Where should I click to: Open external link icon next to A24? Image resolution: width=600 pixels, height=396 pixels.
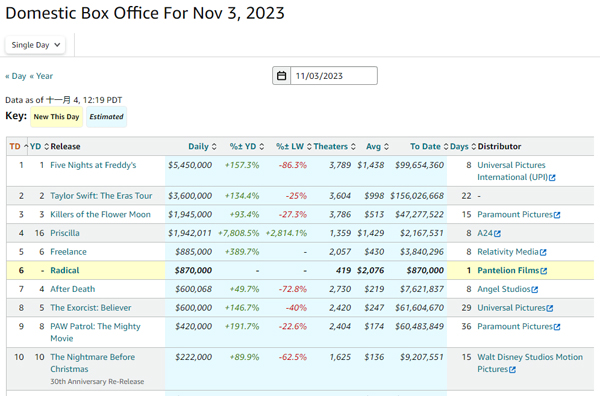(497, 233)
